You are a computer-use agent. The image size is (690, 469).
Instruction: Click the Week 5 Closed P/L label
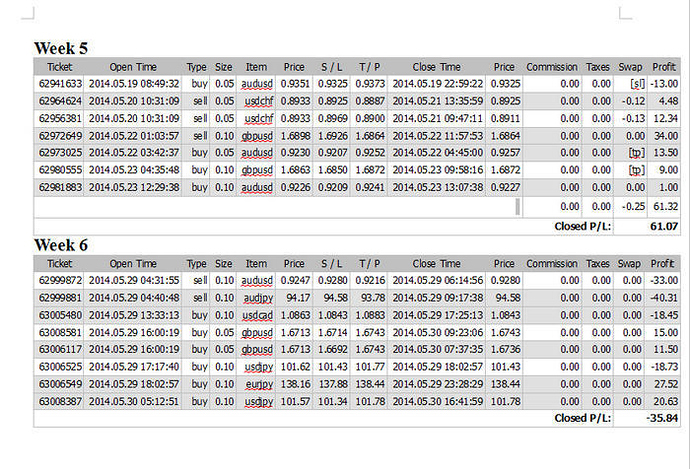583,227
